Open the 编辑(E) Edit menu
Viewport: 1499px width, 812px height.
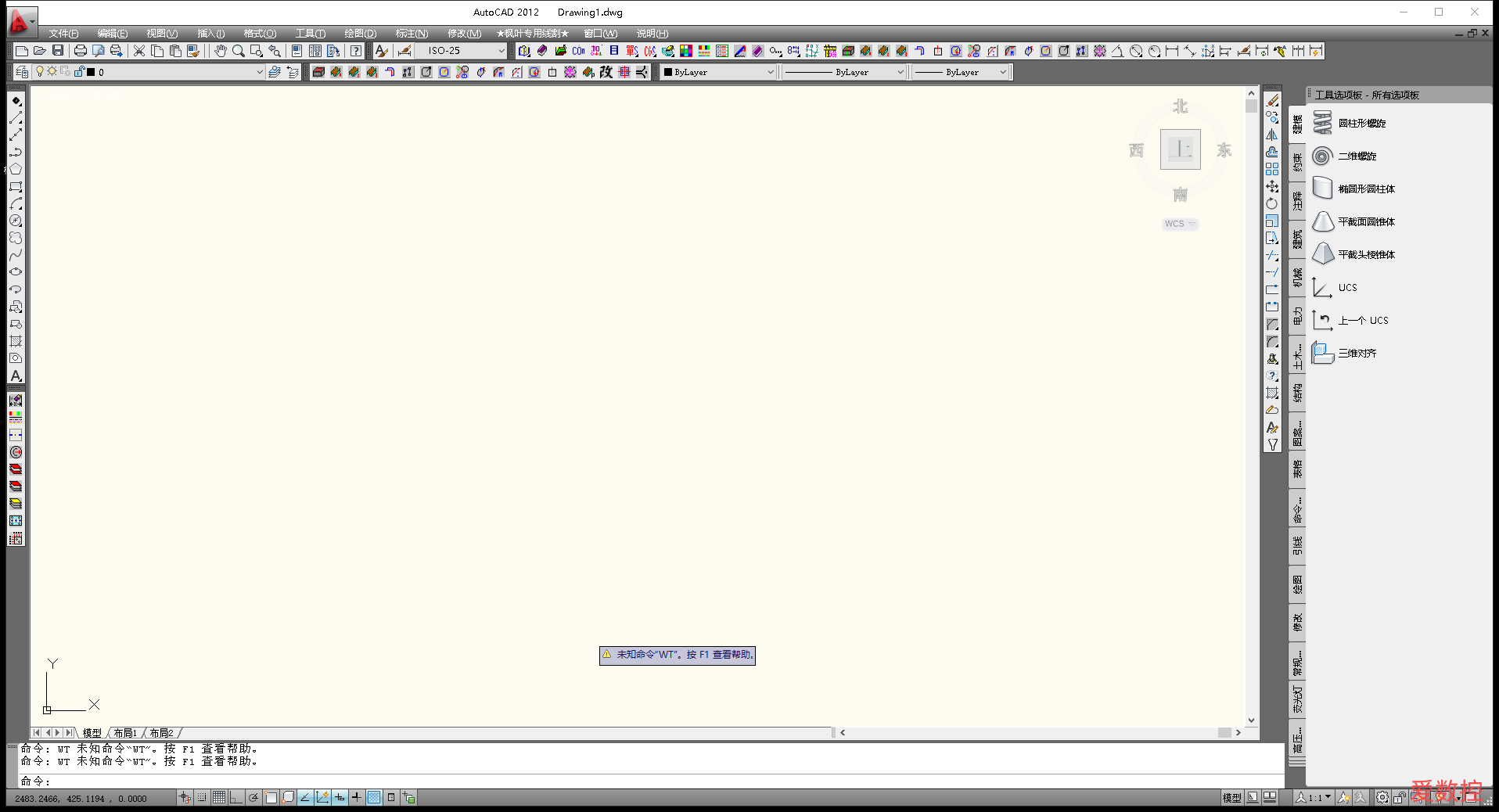click(x=113, y=34)
